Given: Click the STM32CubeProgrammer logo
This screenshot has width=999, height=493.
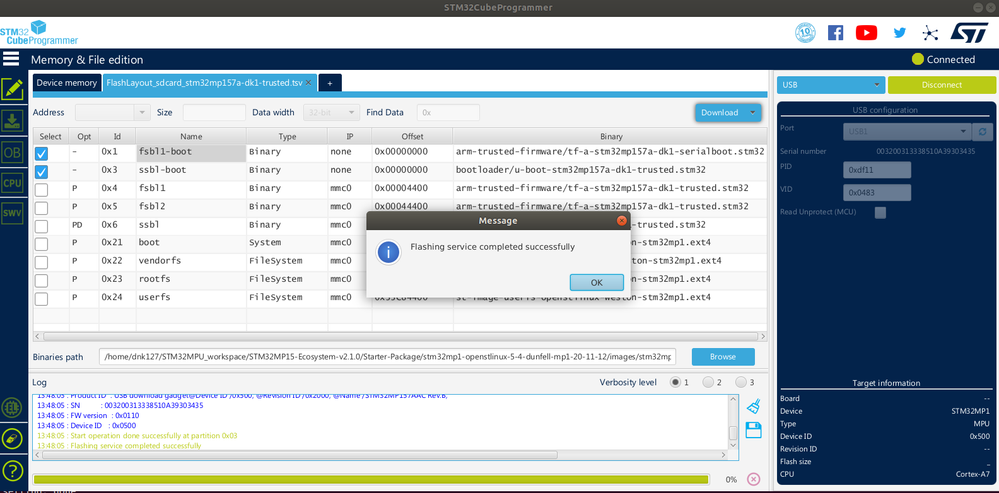Looking at the screenshot, I should (38, 33).
